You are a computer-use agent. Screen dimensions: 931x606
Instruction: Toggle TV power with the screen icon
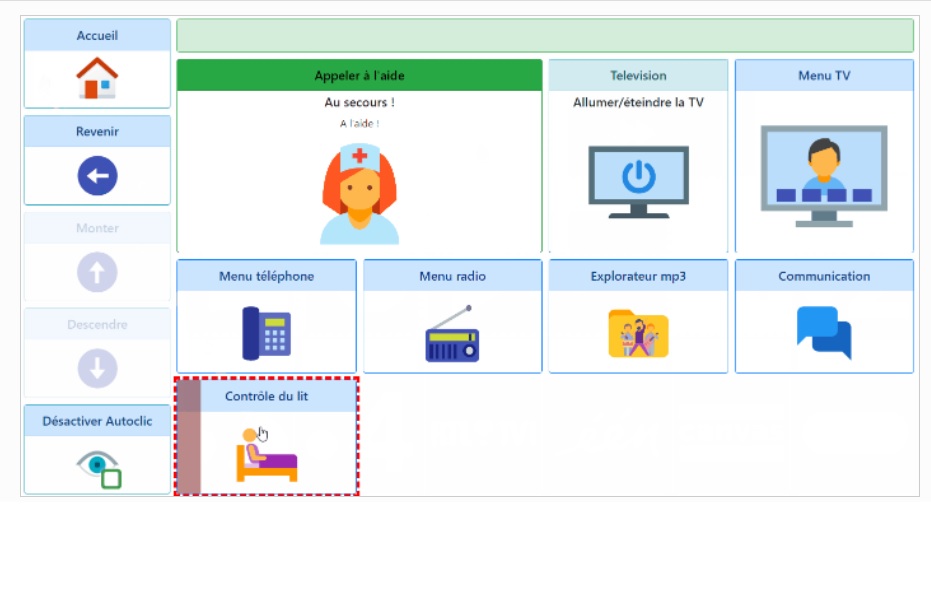click(x=638, y=181)
